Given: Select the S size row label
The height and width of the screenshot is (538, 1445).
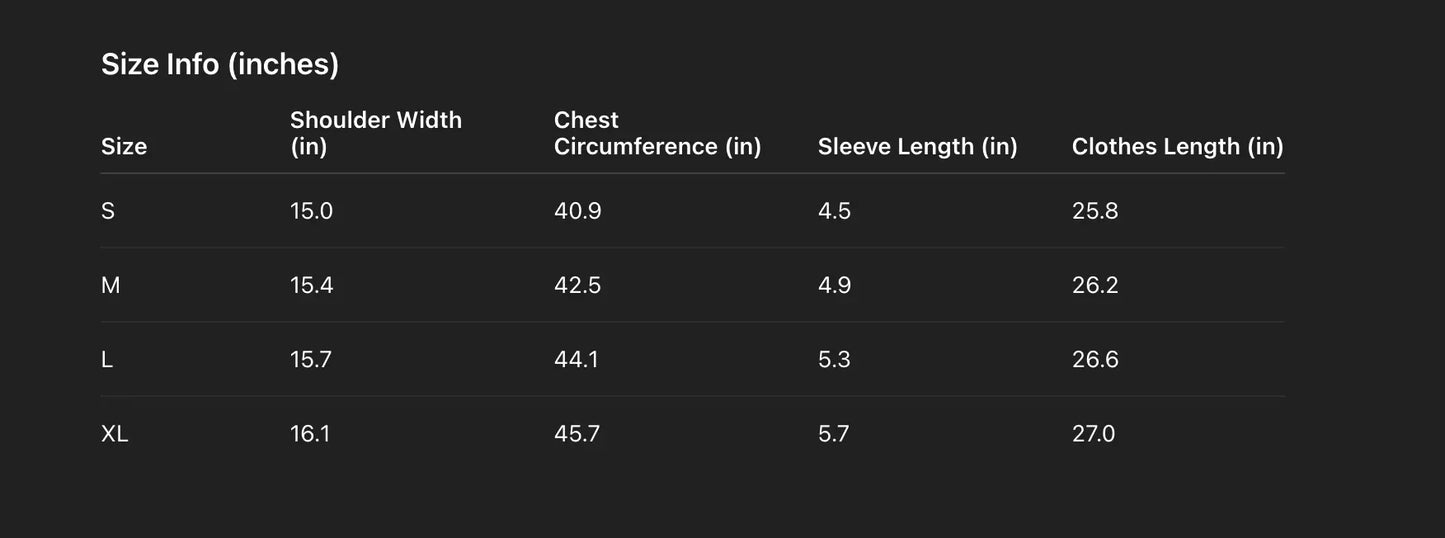Looking at the screenshot, I should (x=108, y=211).
